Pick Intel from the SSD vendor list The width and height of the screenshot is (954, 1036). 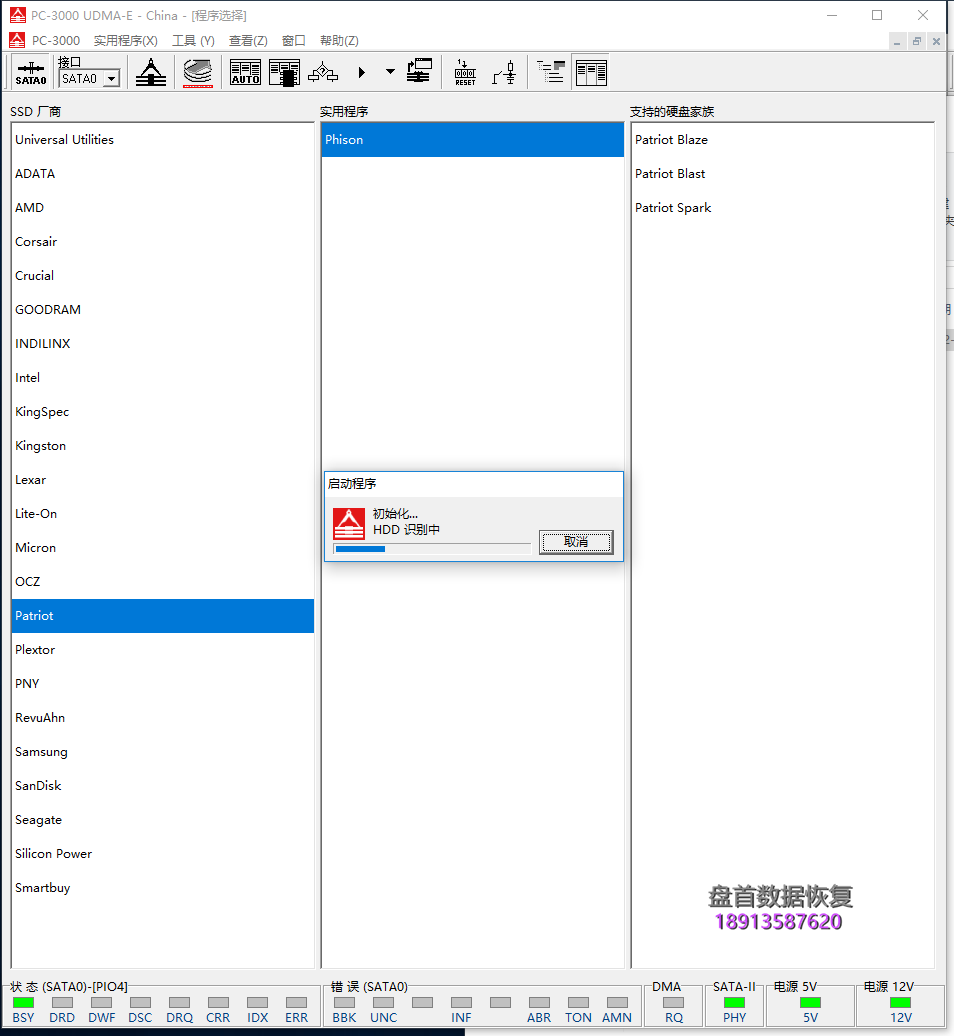(x=163, y=378)
